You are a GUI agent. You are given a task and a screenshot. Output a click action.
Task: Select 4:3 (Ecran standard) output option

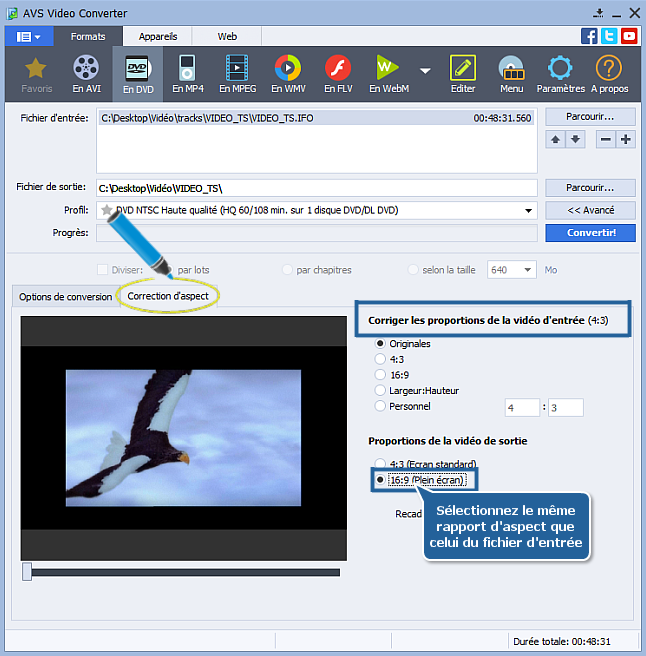(x=380, y=464)
